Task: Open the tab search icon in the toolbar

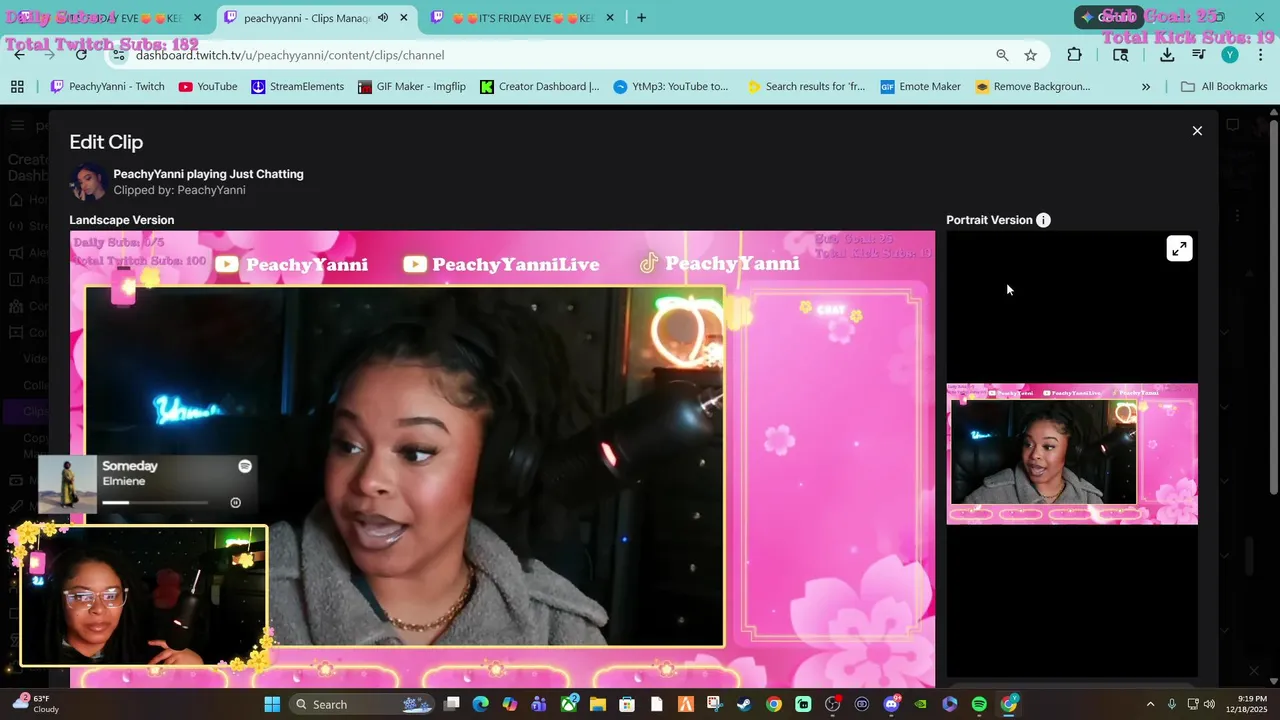Action: point(1121,55)
